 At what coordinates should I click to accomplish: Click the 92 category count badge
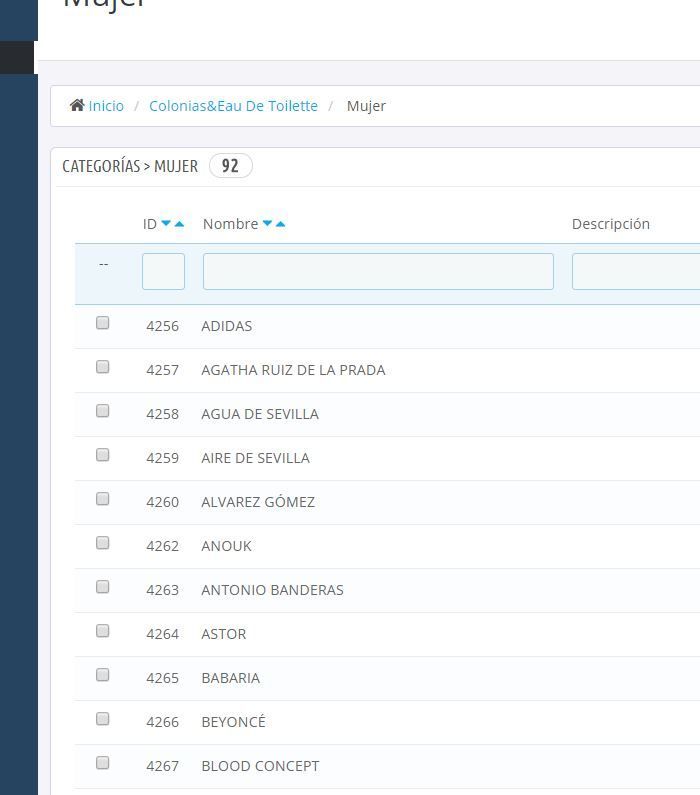(231, 166)
